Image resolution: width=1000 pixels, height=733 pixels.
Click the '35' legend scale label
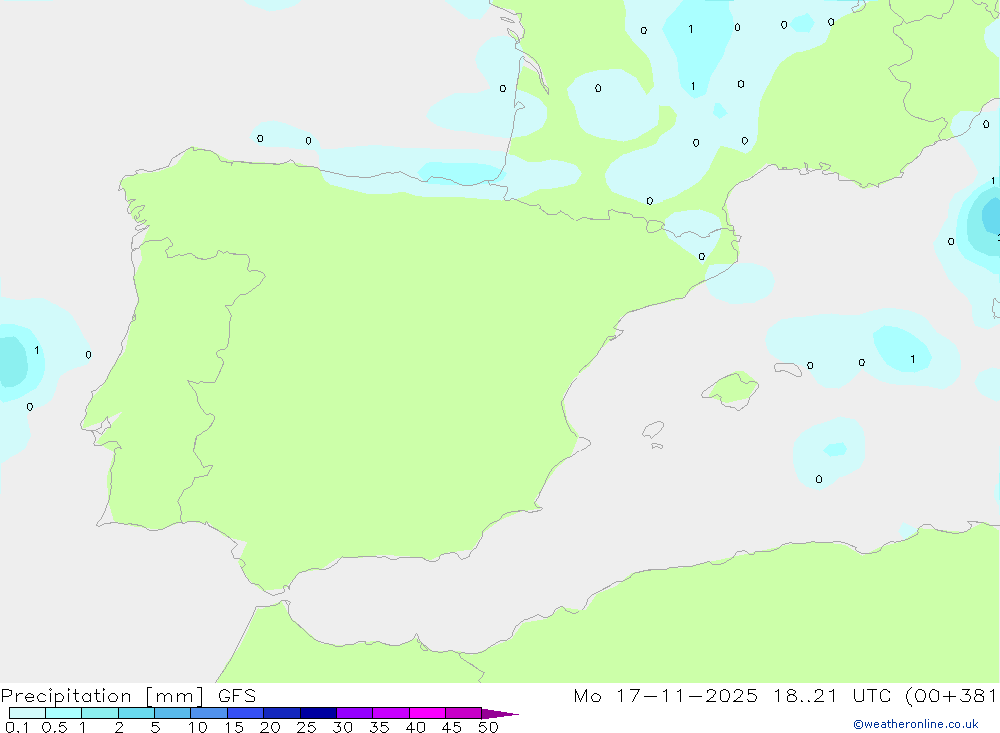[379, 727]
